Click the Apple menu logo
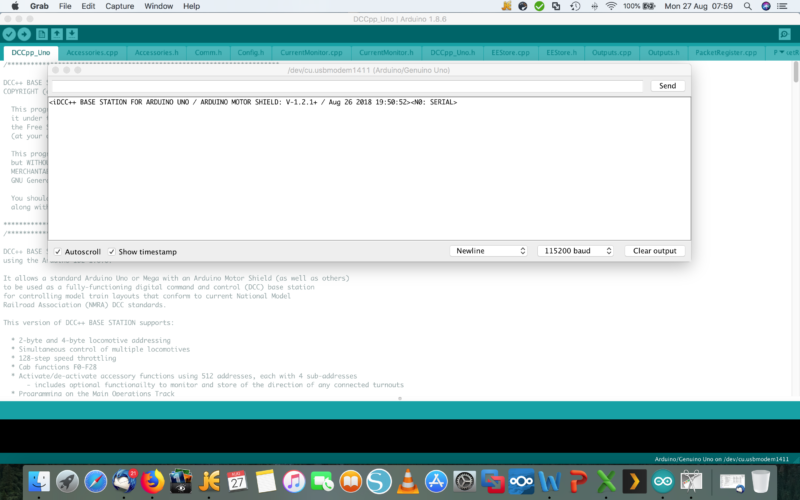The height and width of the screenshot is (500, 800). pyautogui.click(x=15, y=6)
